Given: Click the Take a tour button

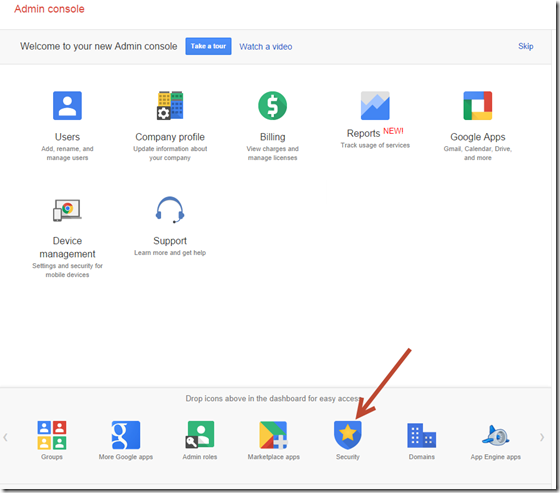Looking at the screenshot, I should tap(208, 46).
